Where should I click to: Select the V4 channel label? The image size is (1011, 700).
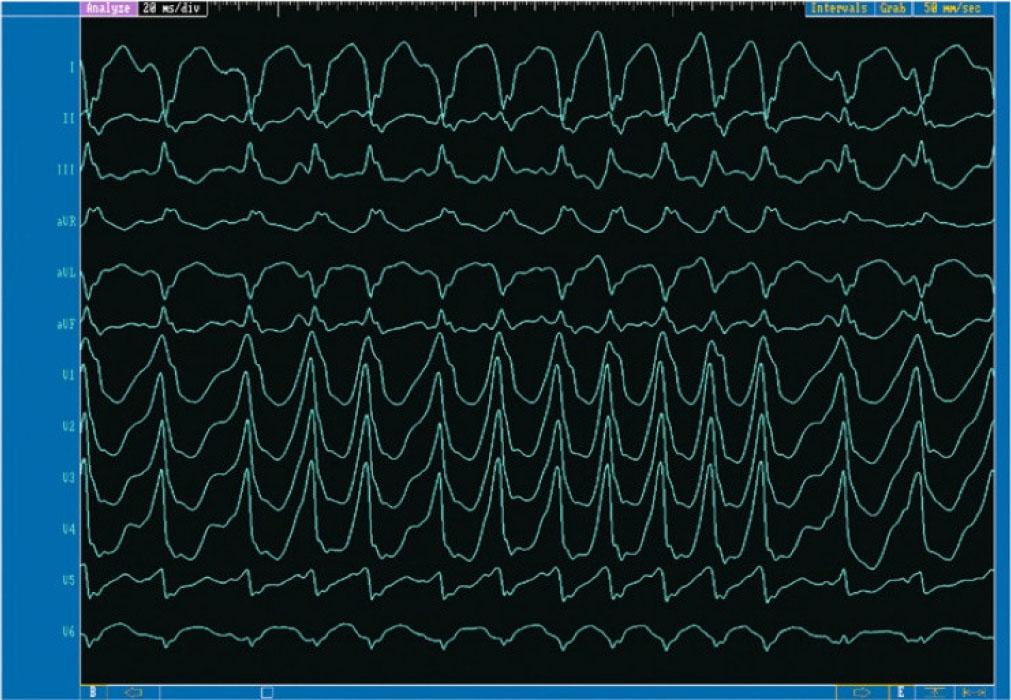coord(68,528)
